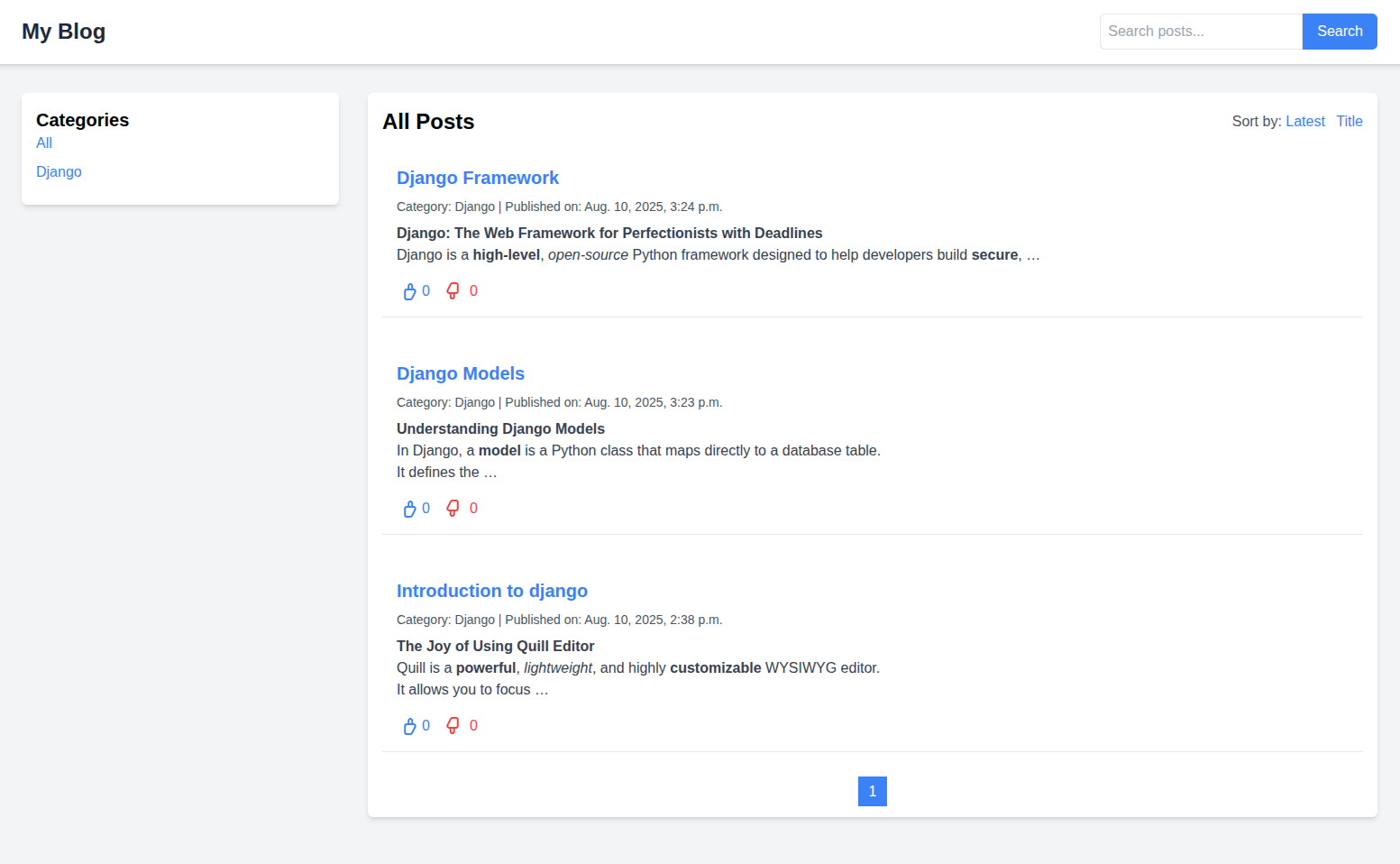The height and width of the screenshot is (864, 1400).
Task: Dislike the Django Models post
Action: (453, 508)
